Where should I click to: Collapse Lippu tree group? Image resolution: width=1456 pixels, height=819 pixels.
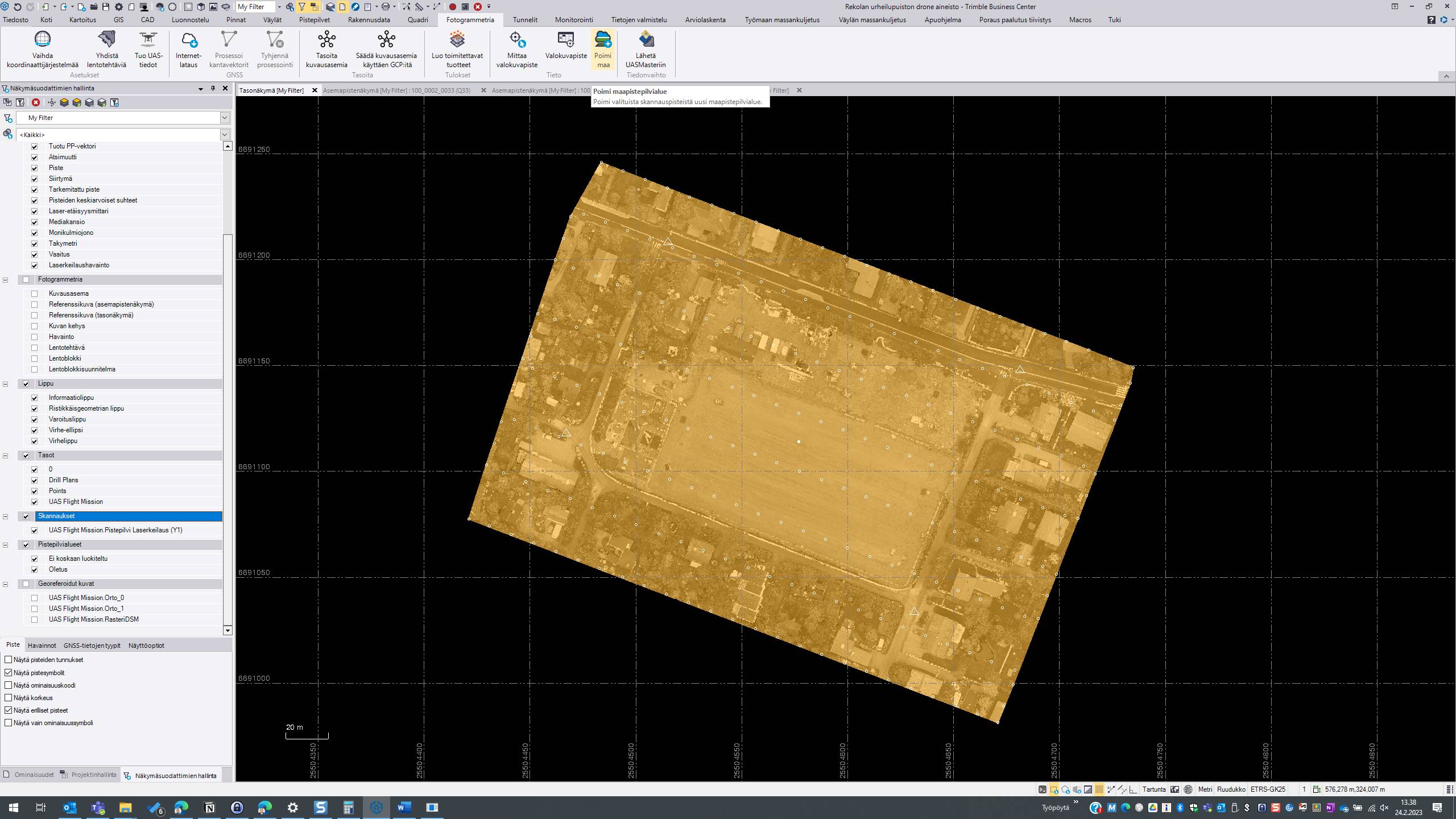[6, 384]
